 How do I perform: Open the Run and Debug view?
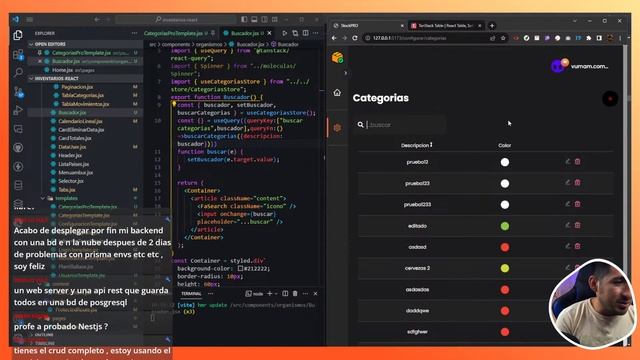click(x=18, y=110)
